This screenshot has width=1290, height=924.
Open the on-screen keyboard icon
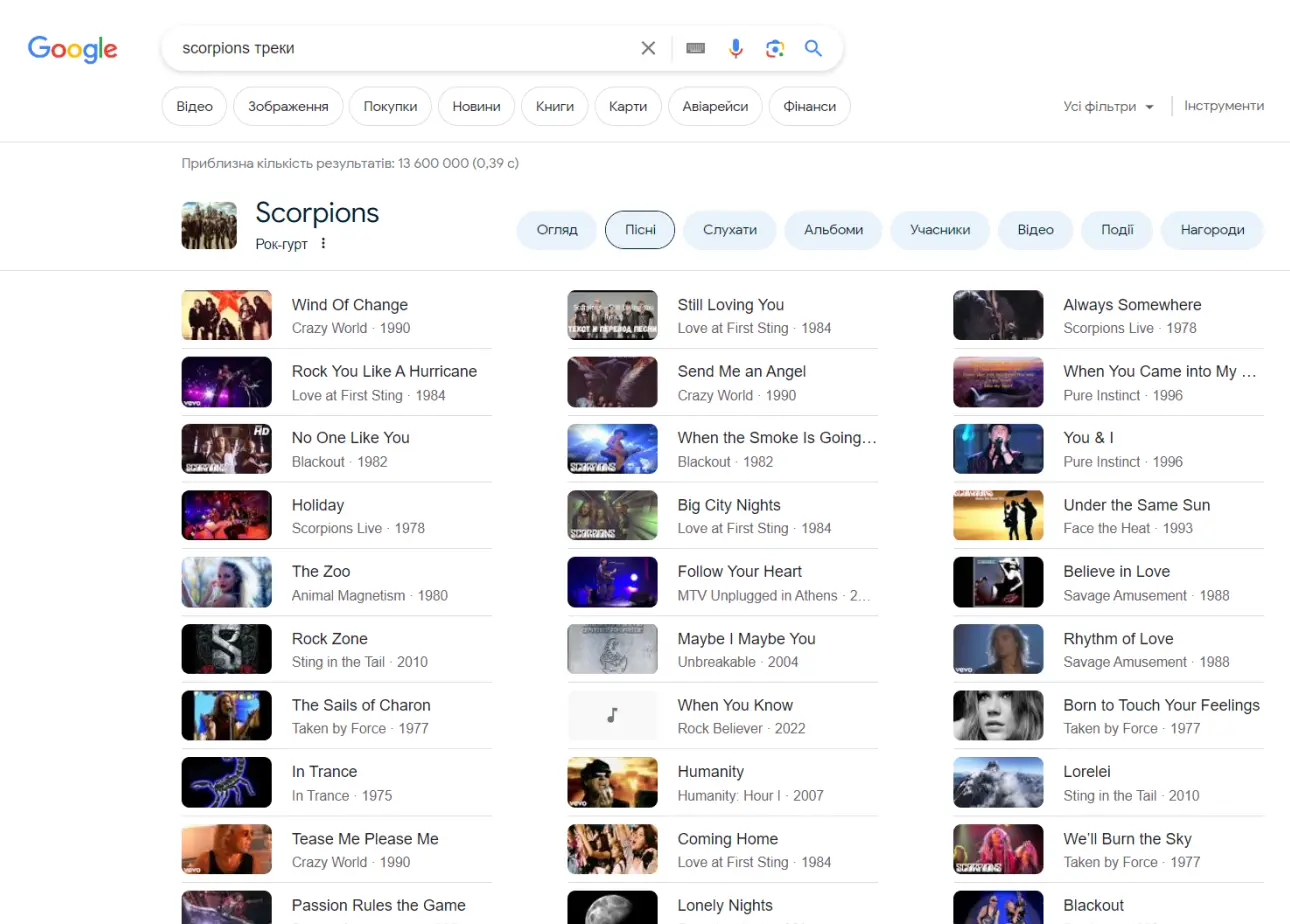[x=696, y=48]
